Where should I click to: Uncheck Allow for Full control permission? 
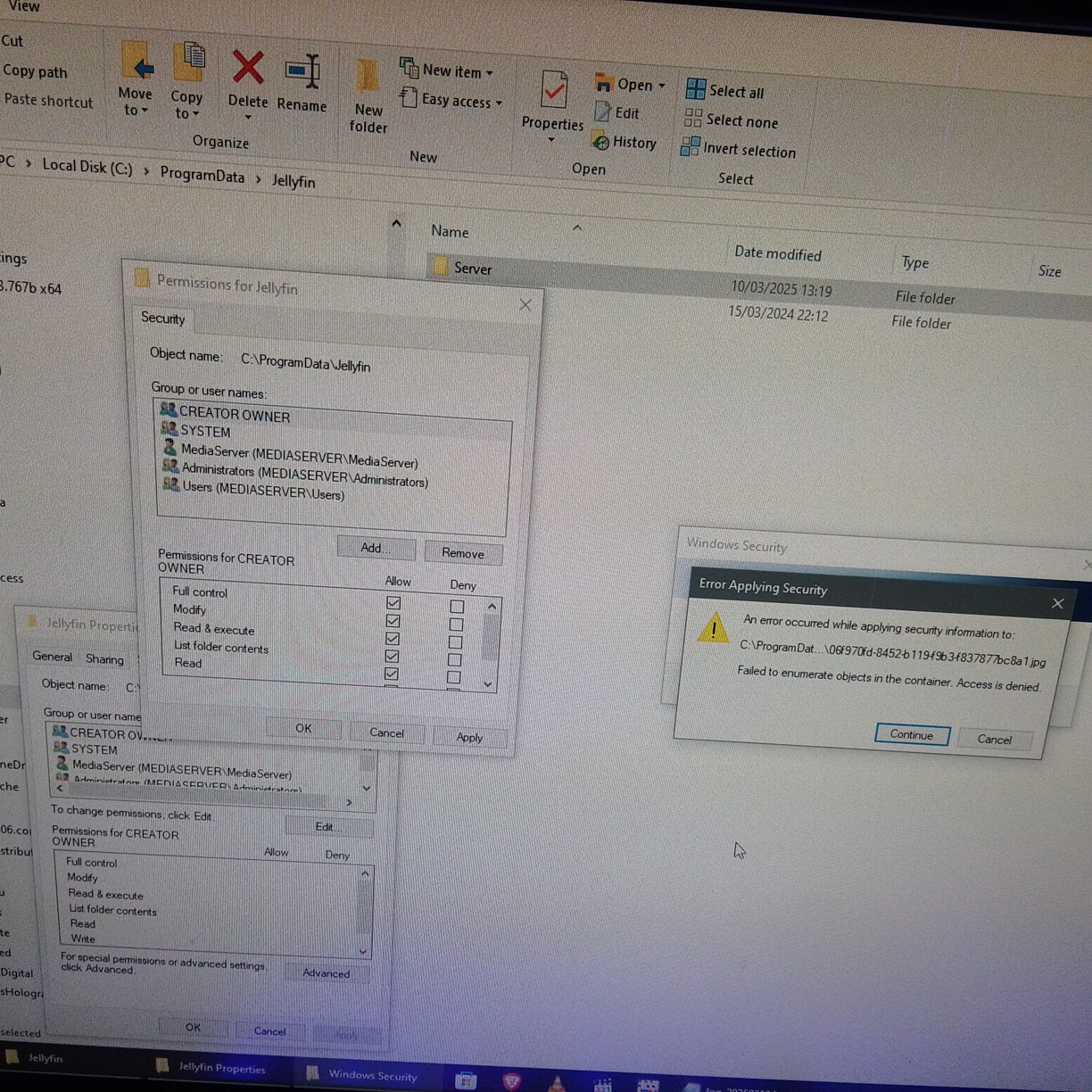[393, 603]
